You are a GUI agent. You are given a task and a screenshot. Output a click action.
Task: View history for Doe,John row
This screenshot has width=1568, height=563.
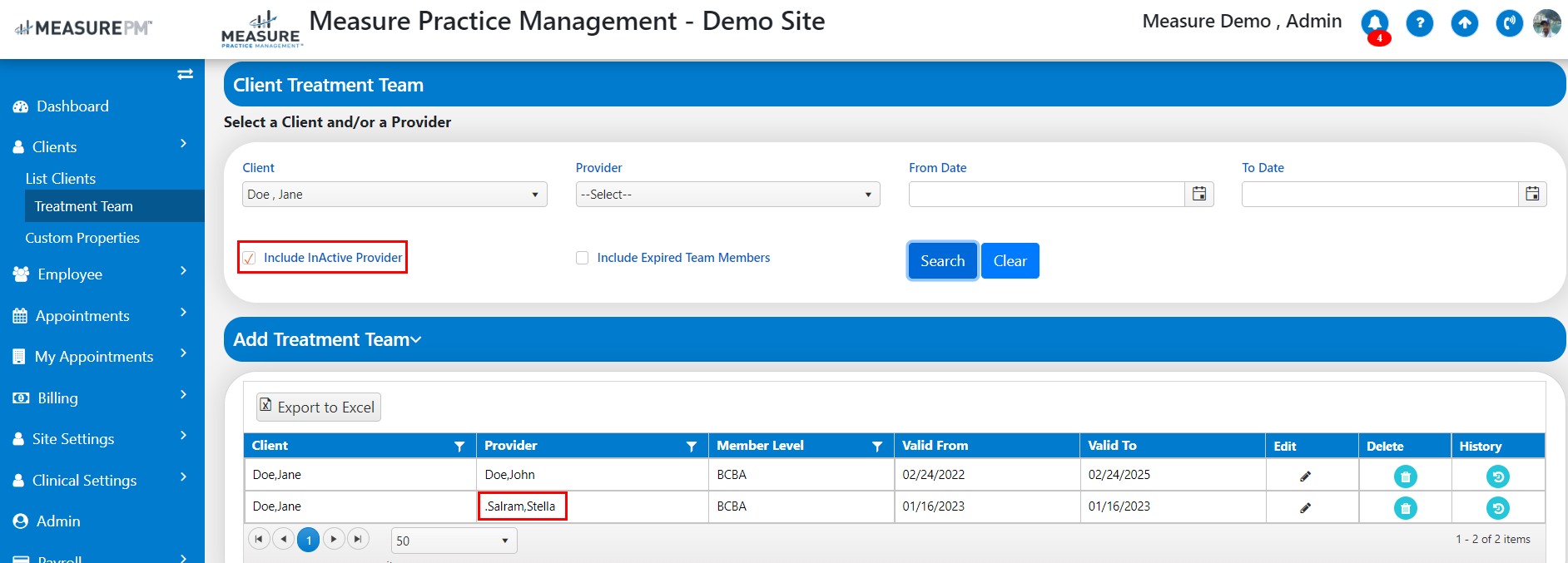click(1498, 477)
